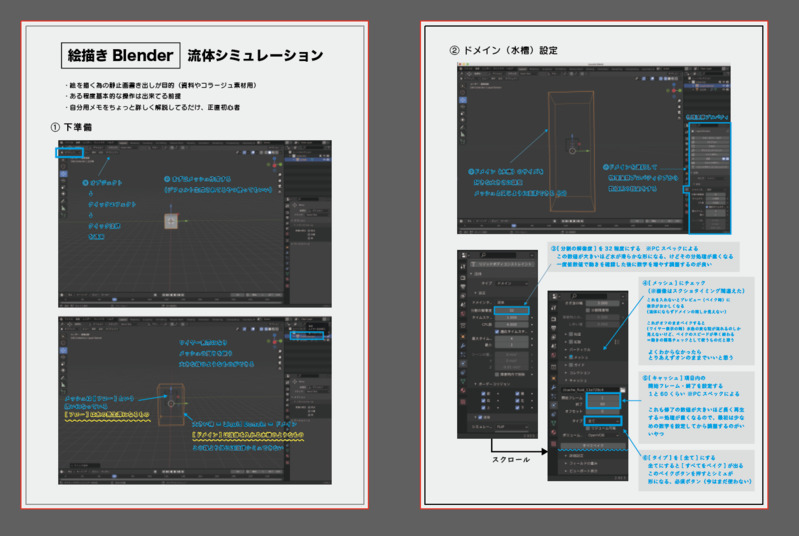Toggle 液体 (Liquid) checkbox in left panel
Screen dimensions: 799x536
(x=480, y=417)
